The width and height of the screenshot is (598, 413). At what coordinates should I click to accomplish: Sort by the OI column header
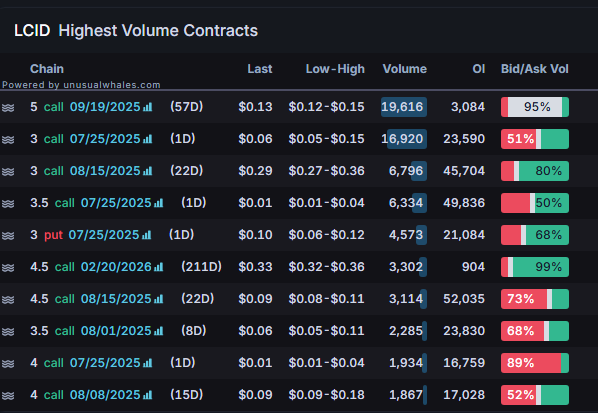tap(479, 69)
